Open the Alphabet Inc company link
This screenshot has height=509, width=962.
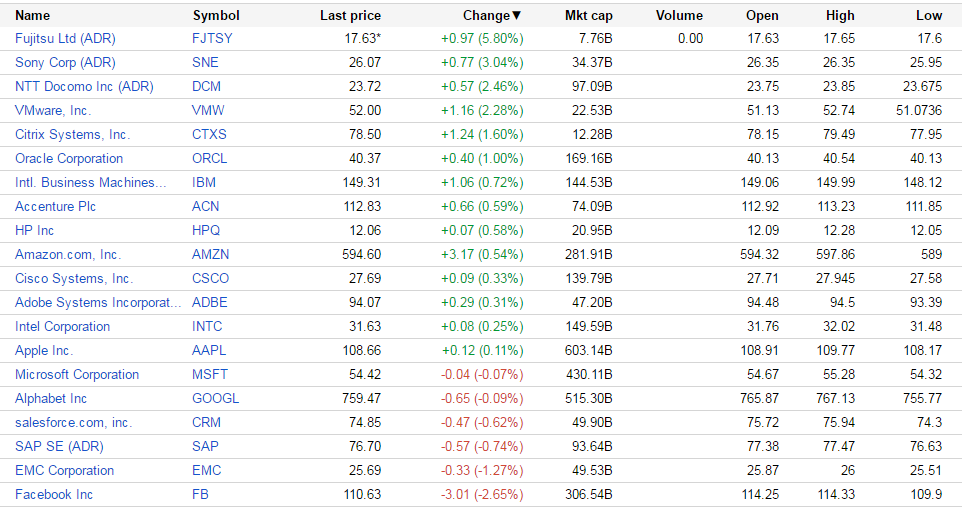51,398
